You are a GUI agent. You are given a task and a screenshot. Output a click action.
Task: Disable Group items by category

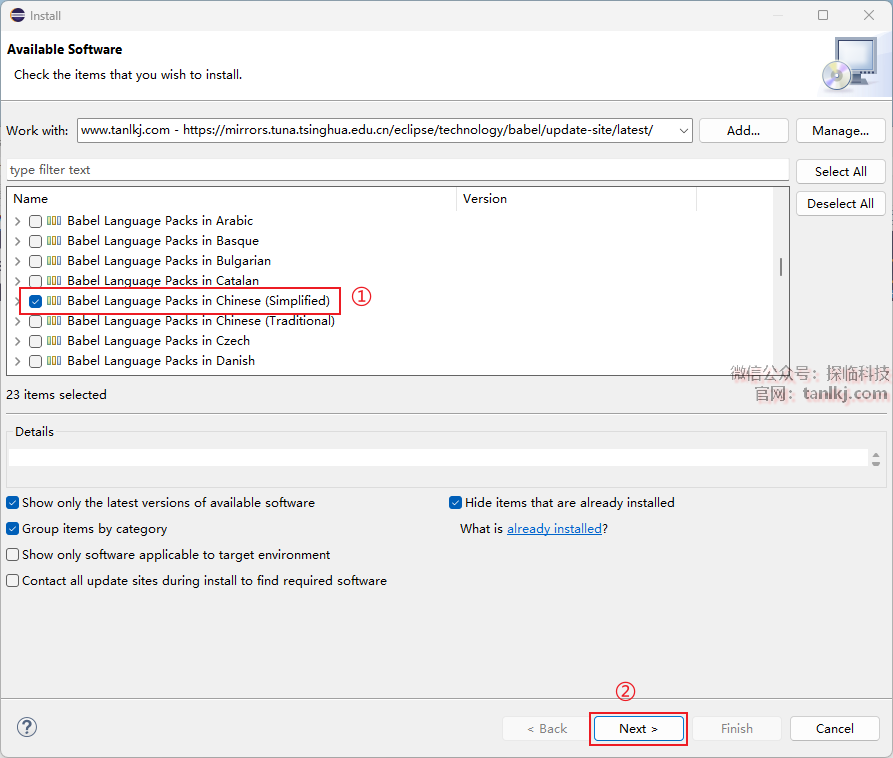13,529
